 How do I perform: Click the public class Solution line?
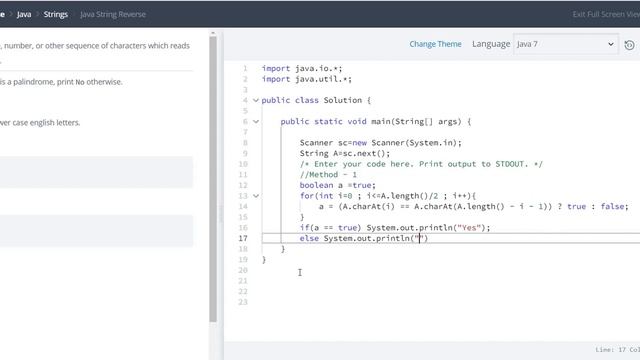click(316, 100)
